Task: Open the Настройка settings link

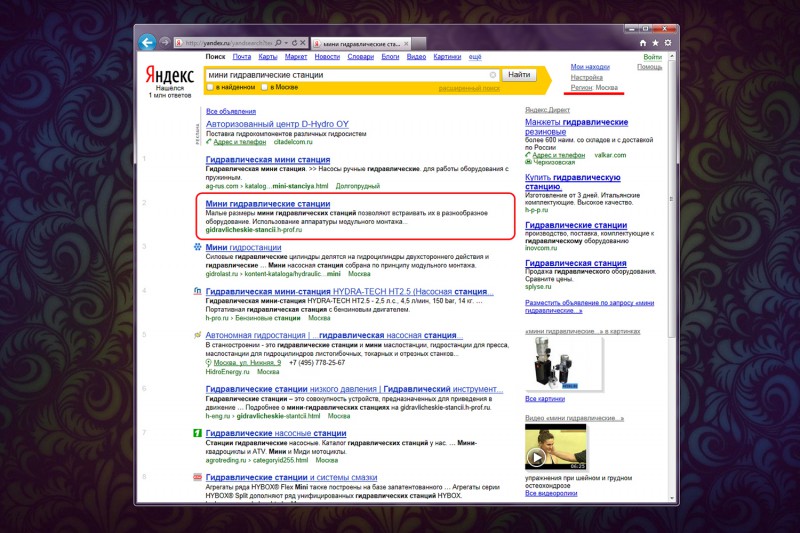Action: (587, 78)
